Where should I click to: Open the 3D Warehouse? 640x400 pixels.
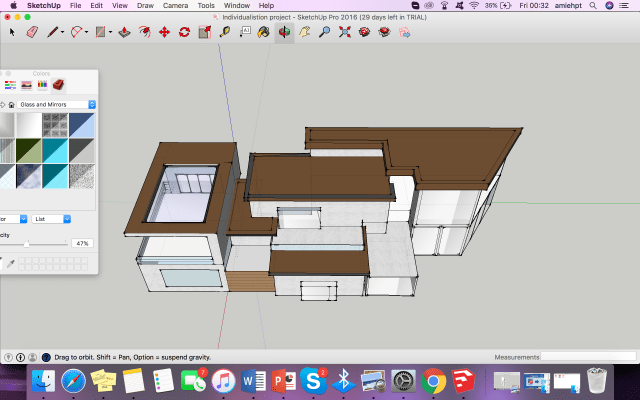[364, 32]
